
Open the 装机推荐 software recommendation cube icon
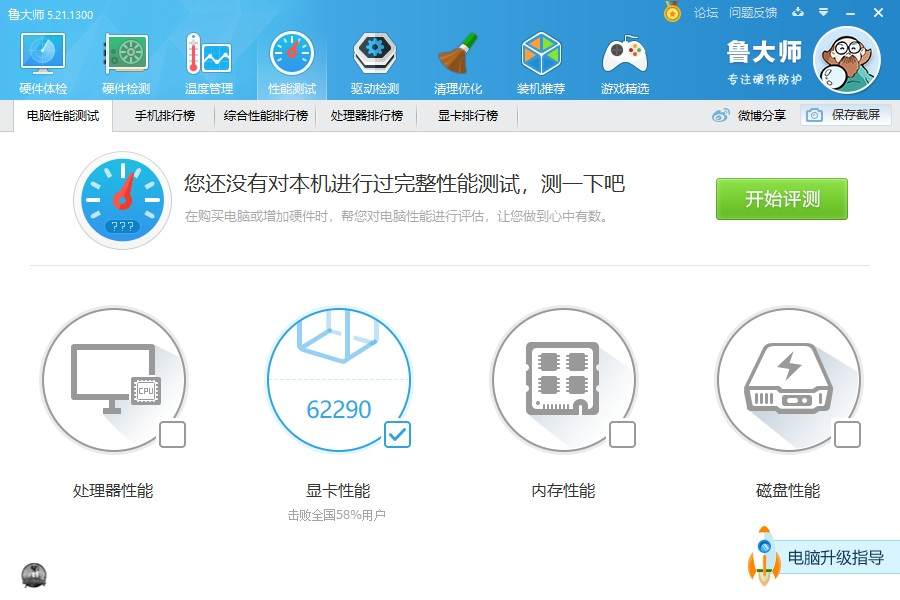pyautogui.click(x=541, y=63)
